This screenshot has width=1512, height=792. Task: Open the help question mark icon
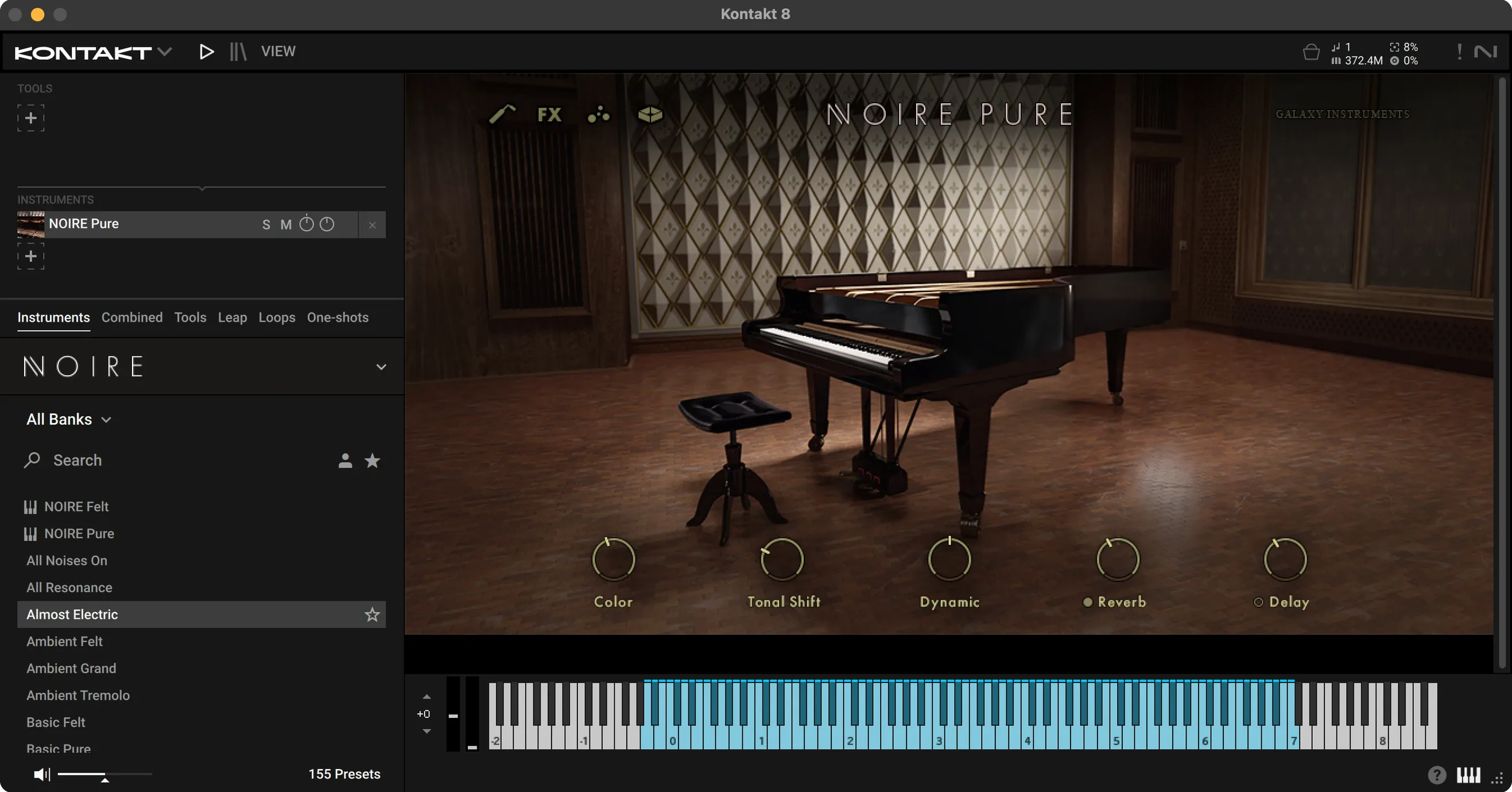coord(1436,775)
